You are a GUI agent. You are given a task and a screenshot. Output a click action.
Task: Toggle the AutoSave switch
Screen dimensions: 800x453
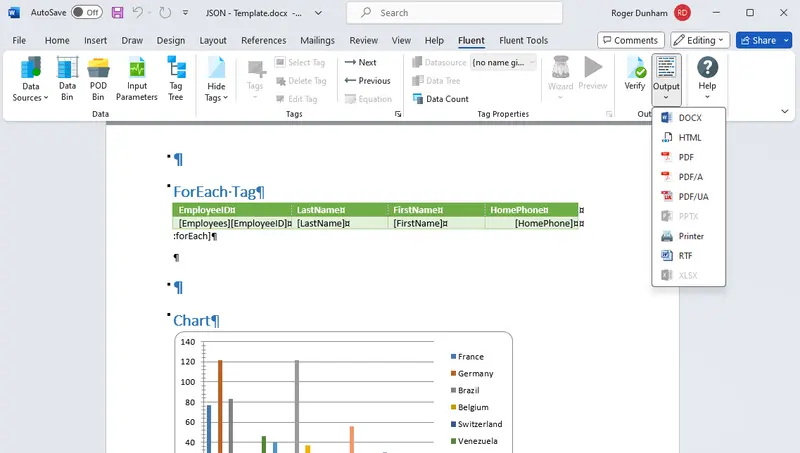pyautogui.click(x=87, y=12)
